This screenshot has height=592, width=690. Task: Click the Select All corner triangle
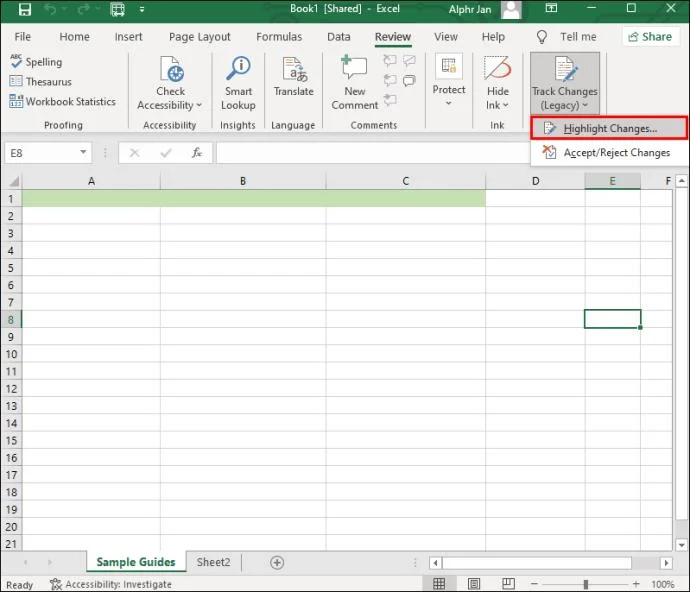coord(14,181)
